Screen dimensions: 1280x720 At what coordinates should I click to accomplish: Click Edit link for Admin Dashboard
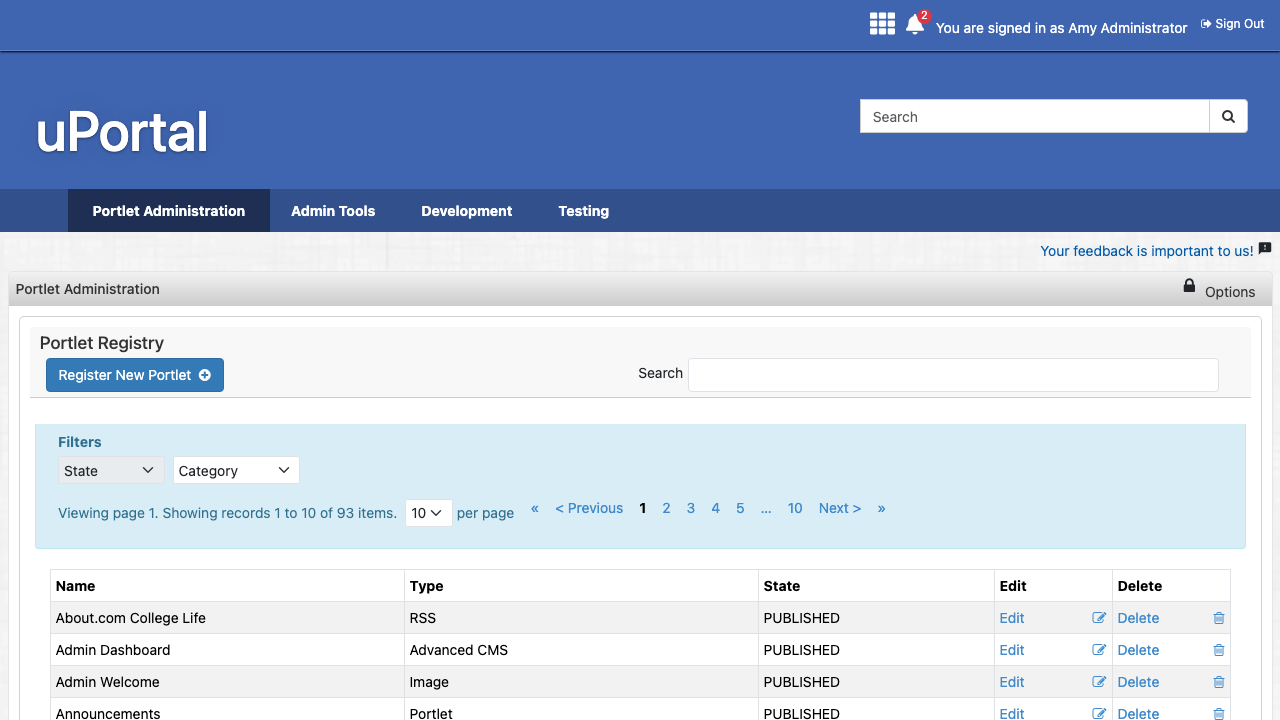pyautogui.click(x=1012, y=650)
